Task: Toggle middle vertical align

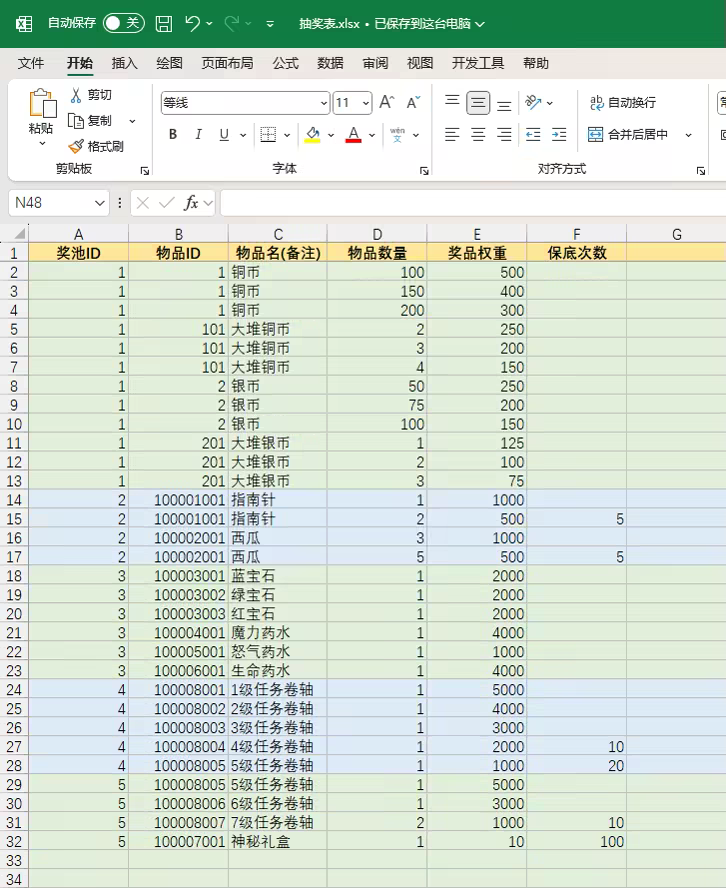Action: click(478, 103)
